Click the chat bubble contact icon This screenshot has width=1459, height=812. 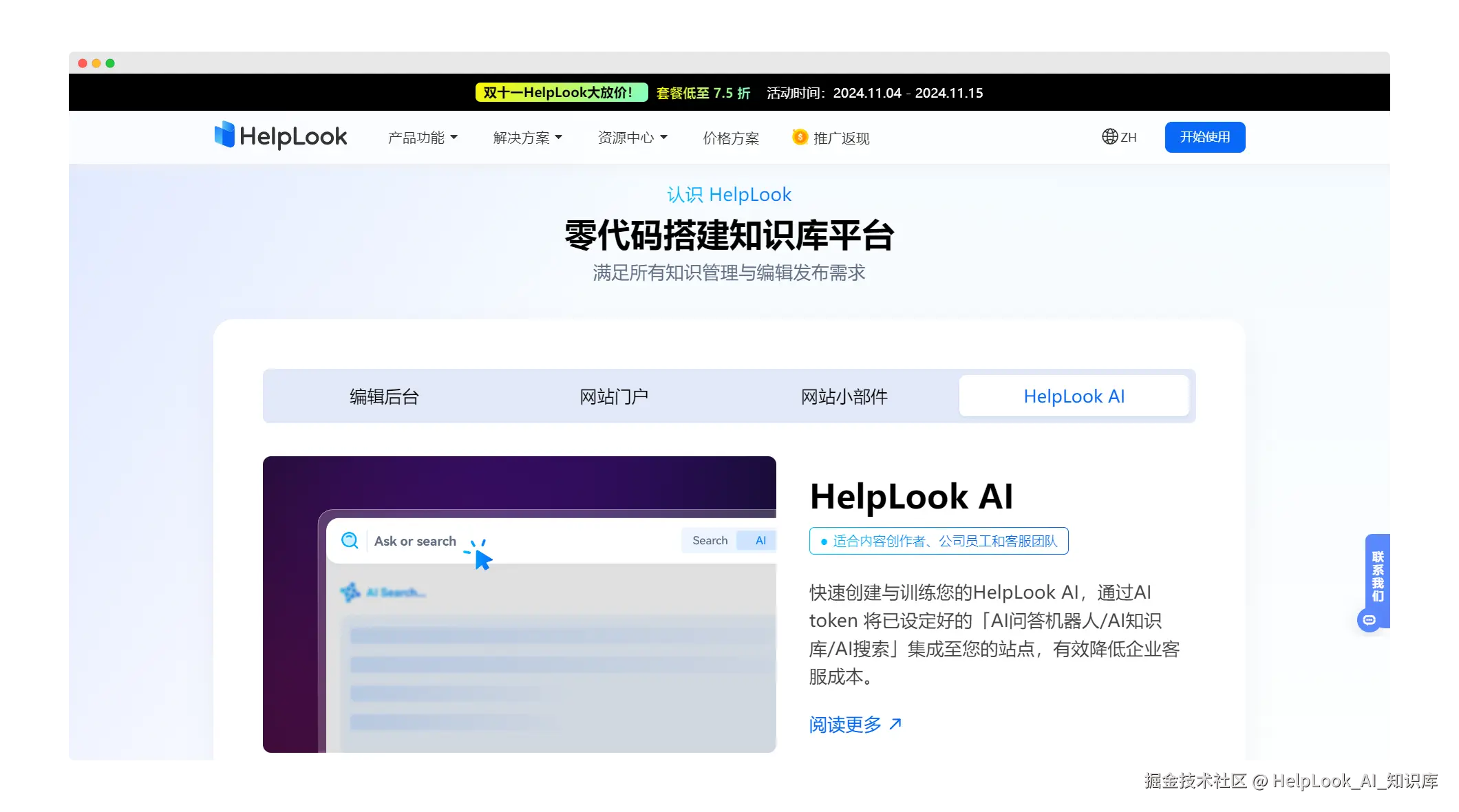point(1370,620)
